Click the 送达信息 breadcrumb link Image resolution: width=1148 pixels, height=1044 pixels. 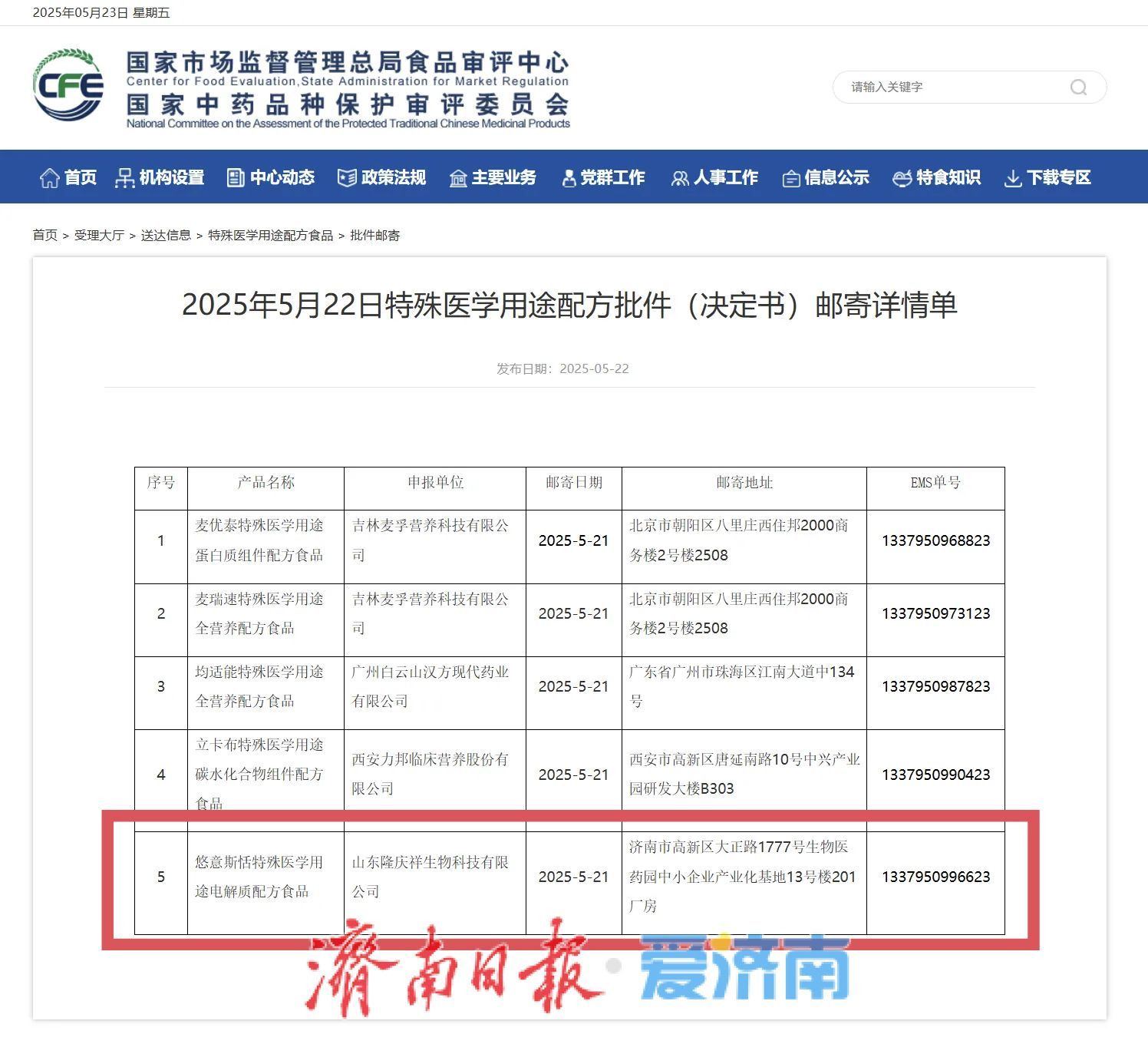[167, 236]
